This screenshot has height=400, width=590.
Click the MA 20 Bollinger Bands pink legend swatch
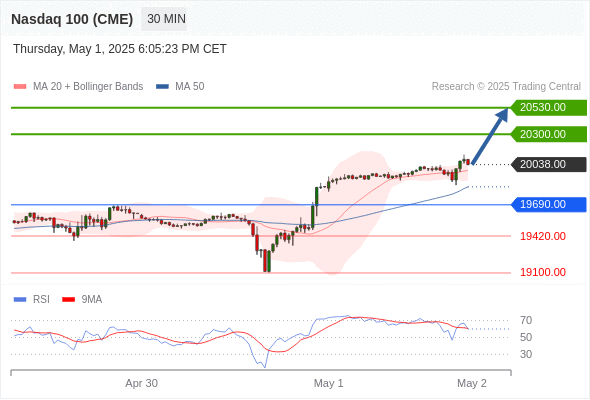pyautogui.click(x=20, y=87)
